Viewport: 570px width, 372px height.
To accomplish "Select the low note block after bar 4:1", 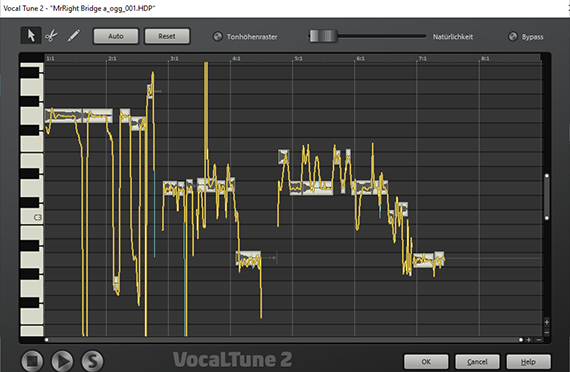I will coord(249,258).
